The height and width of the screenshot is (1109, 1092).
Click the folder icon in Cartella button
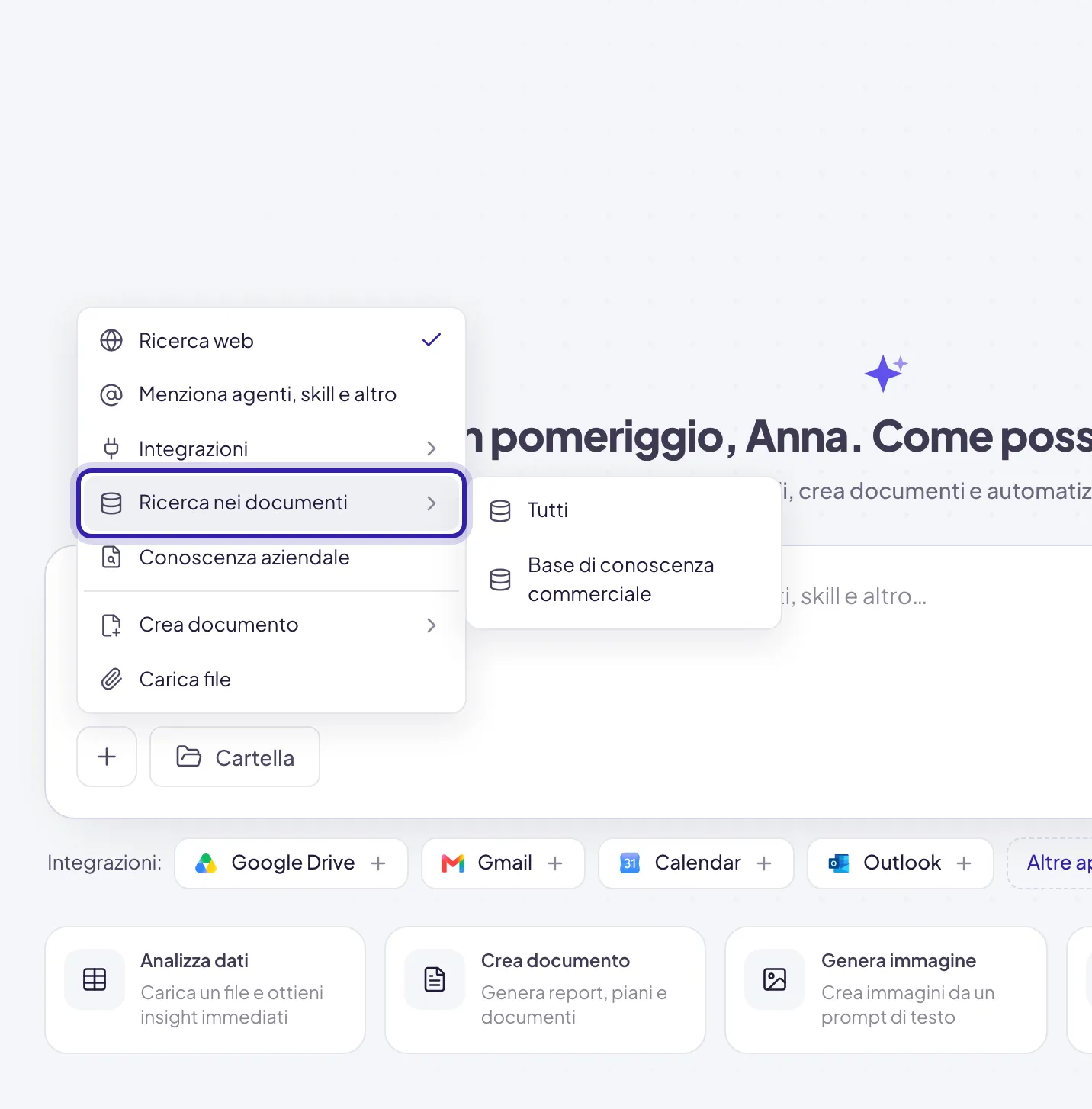click(188, 757)
